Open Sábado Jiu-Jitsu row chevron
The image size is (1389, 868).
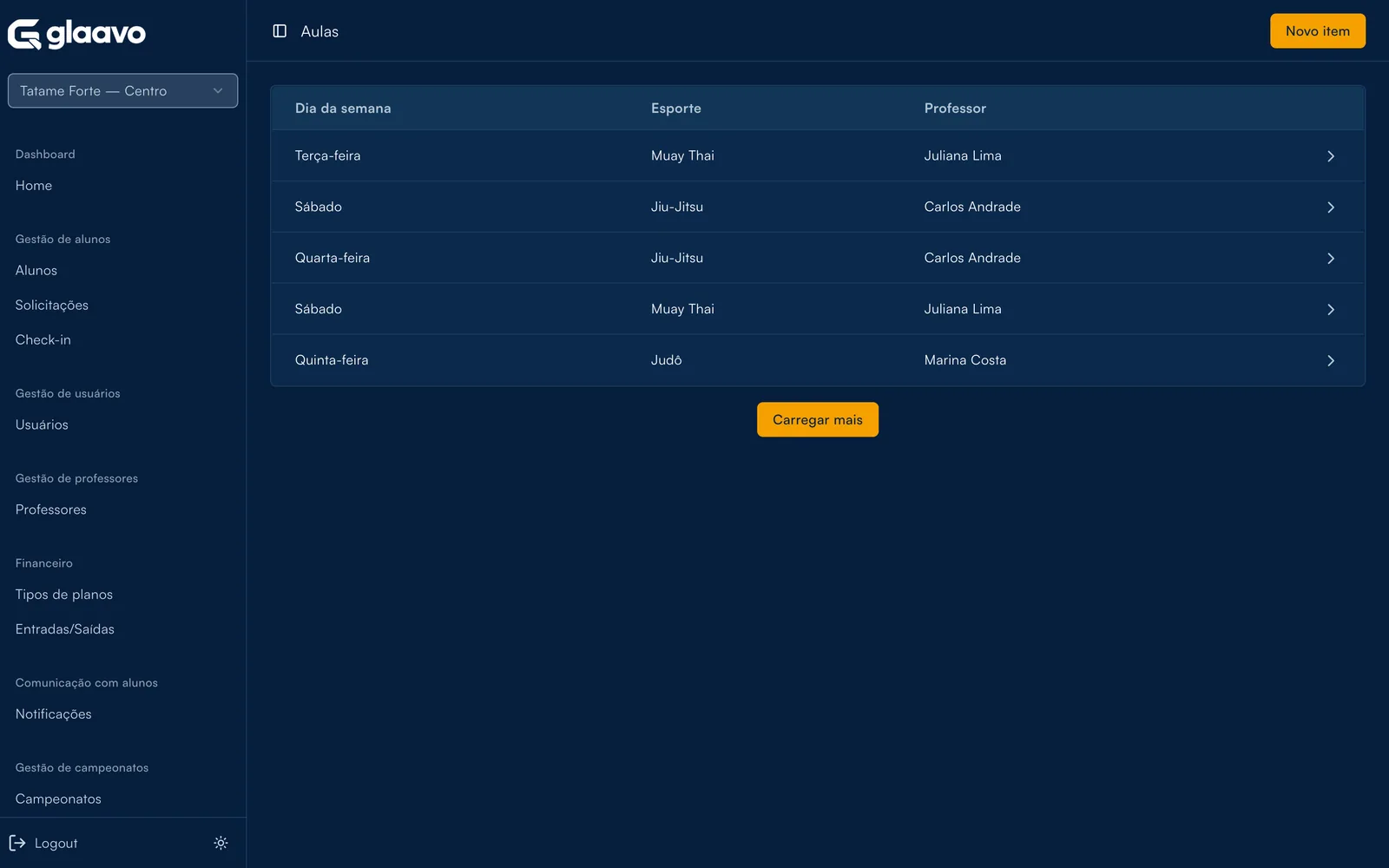1330,207
